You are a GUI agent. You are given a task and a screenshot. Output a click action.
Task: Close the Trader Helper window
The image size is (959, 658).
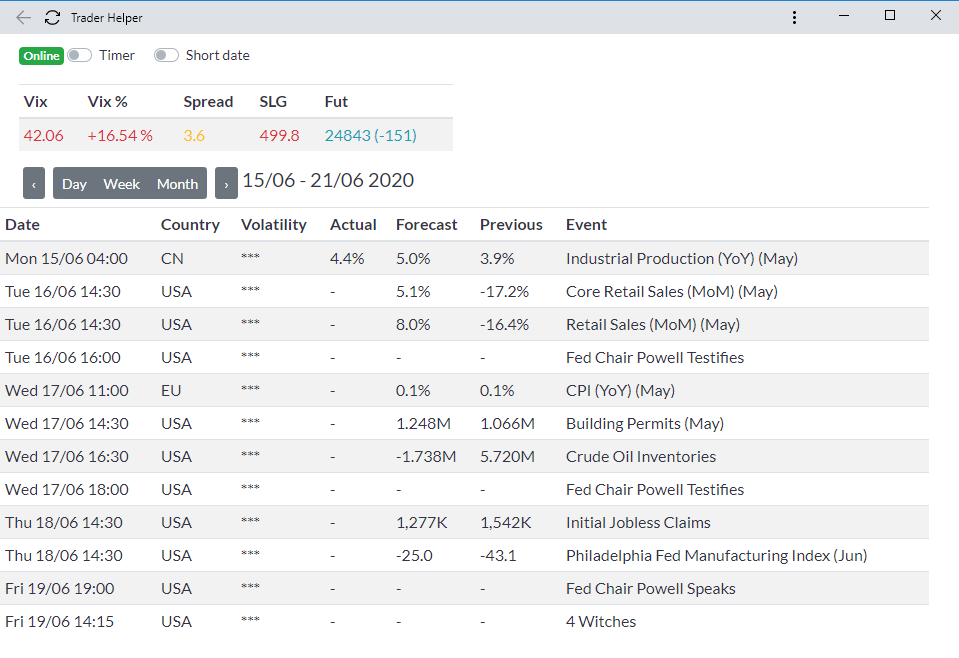click(936, 15)
